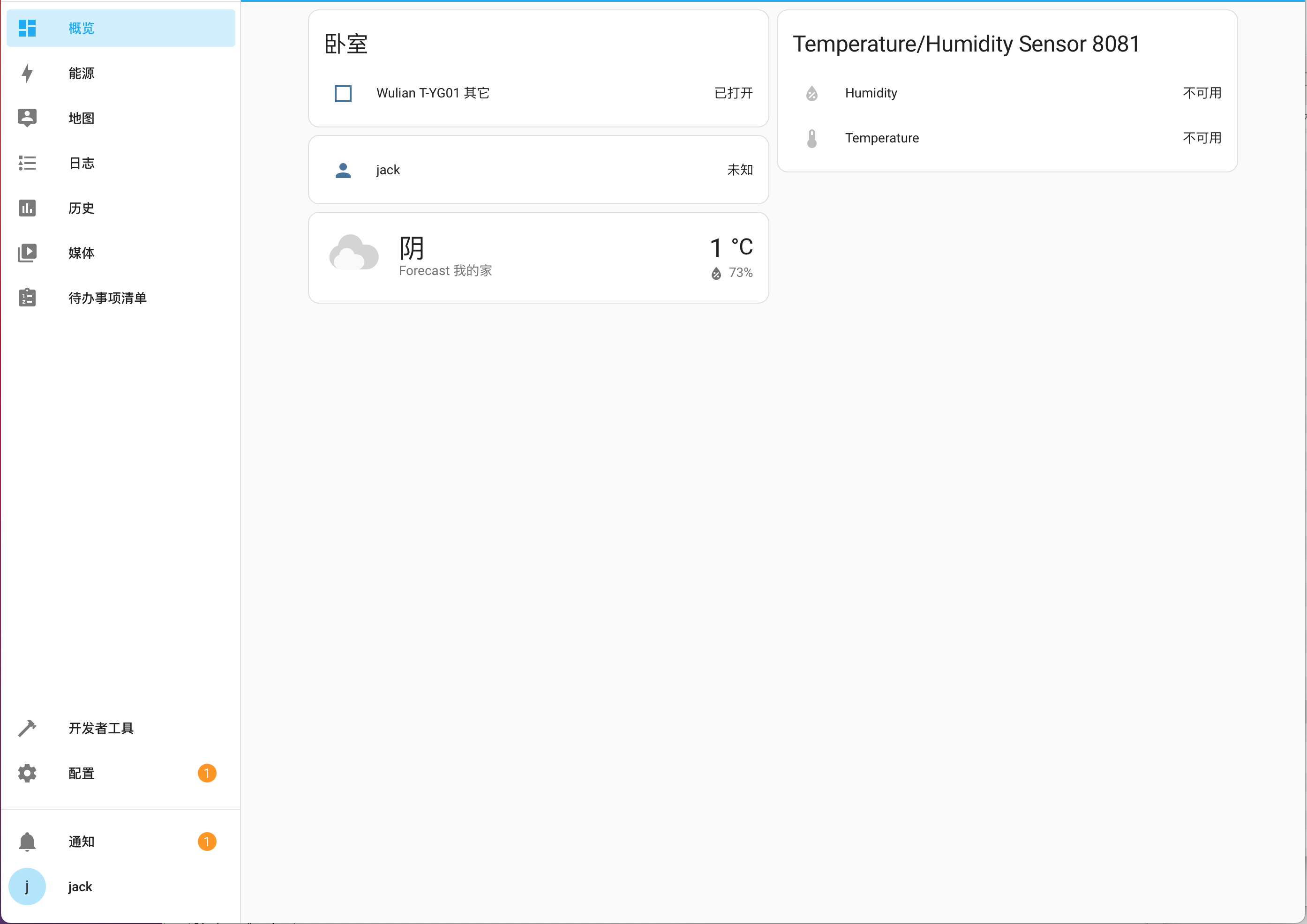Open jack user profile at sidebar bottom
This screenshot has width=1307, height=924.
80,886
